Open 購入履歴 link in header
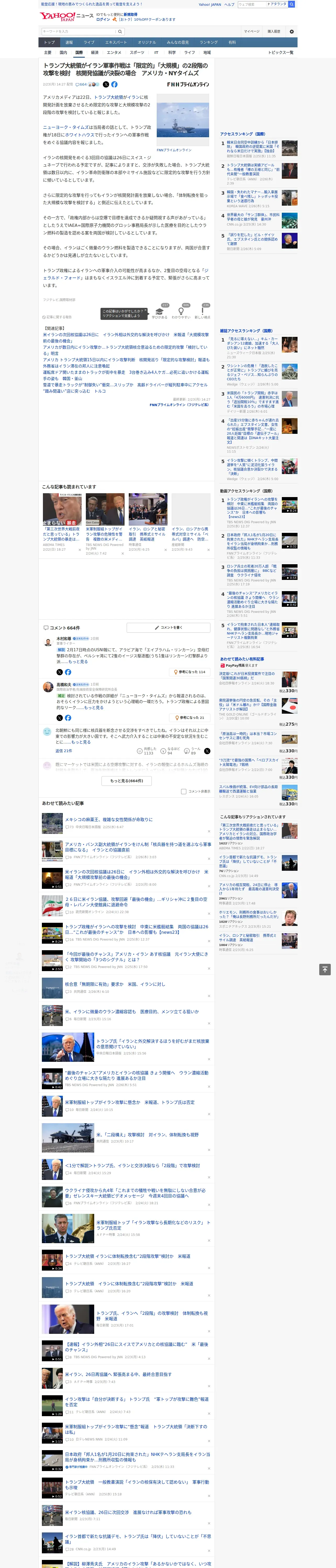Image resolution: width=336 pixels, height=1568 pixels. tap(274, 32)
